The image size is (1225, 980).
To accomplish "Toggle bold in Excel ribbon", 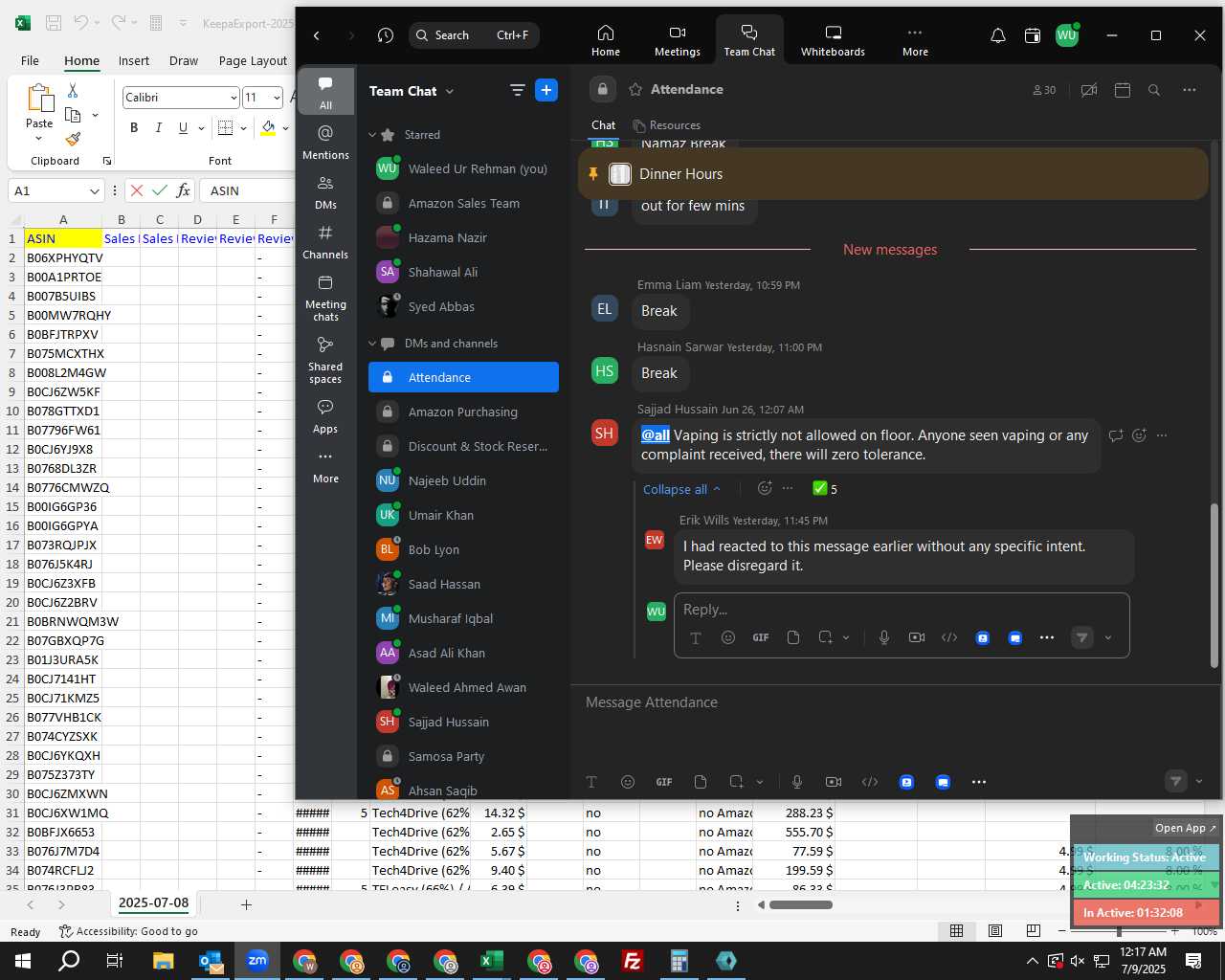I will 134,127.
